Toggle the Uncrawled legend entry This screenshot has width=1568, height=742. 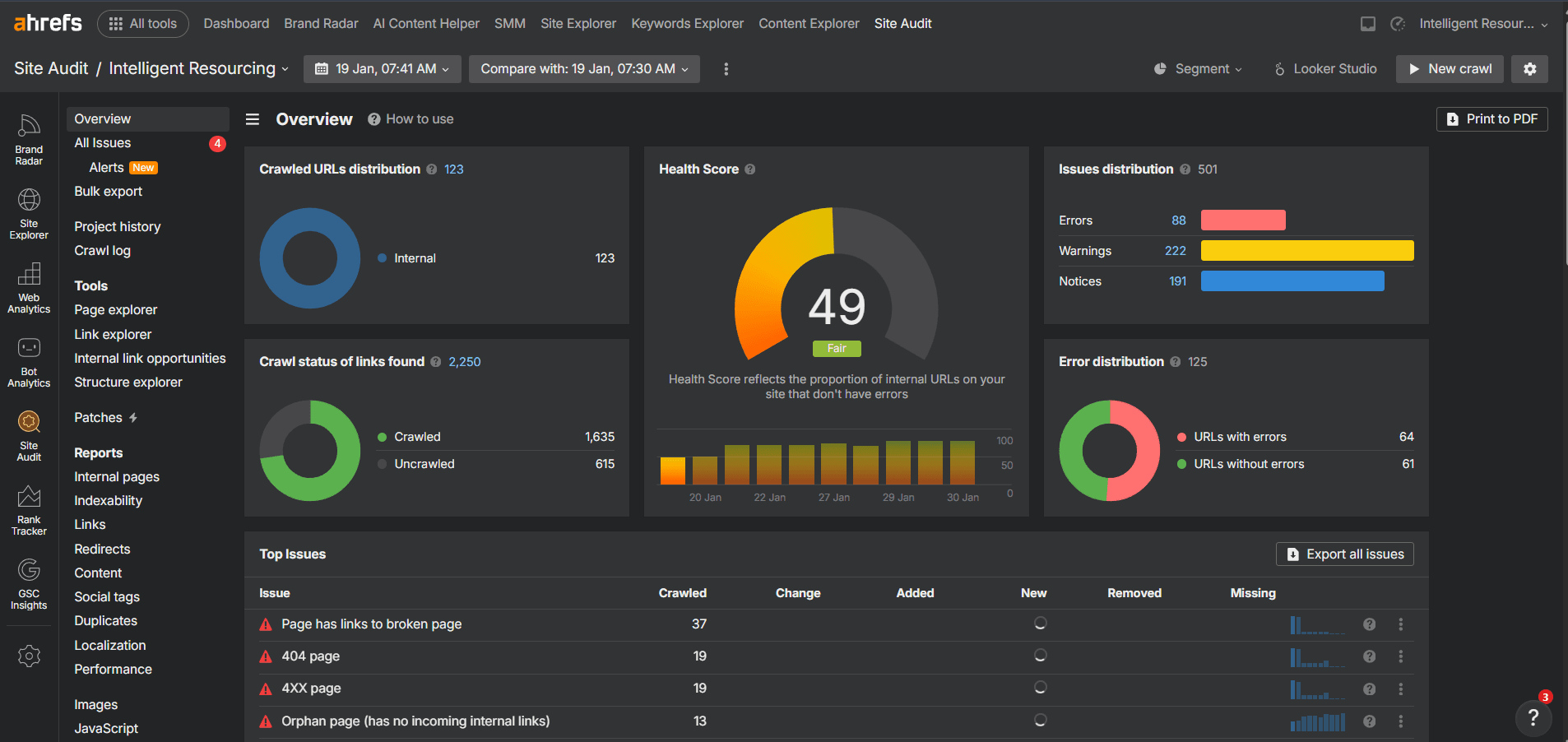(x=424, y=464)
